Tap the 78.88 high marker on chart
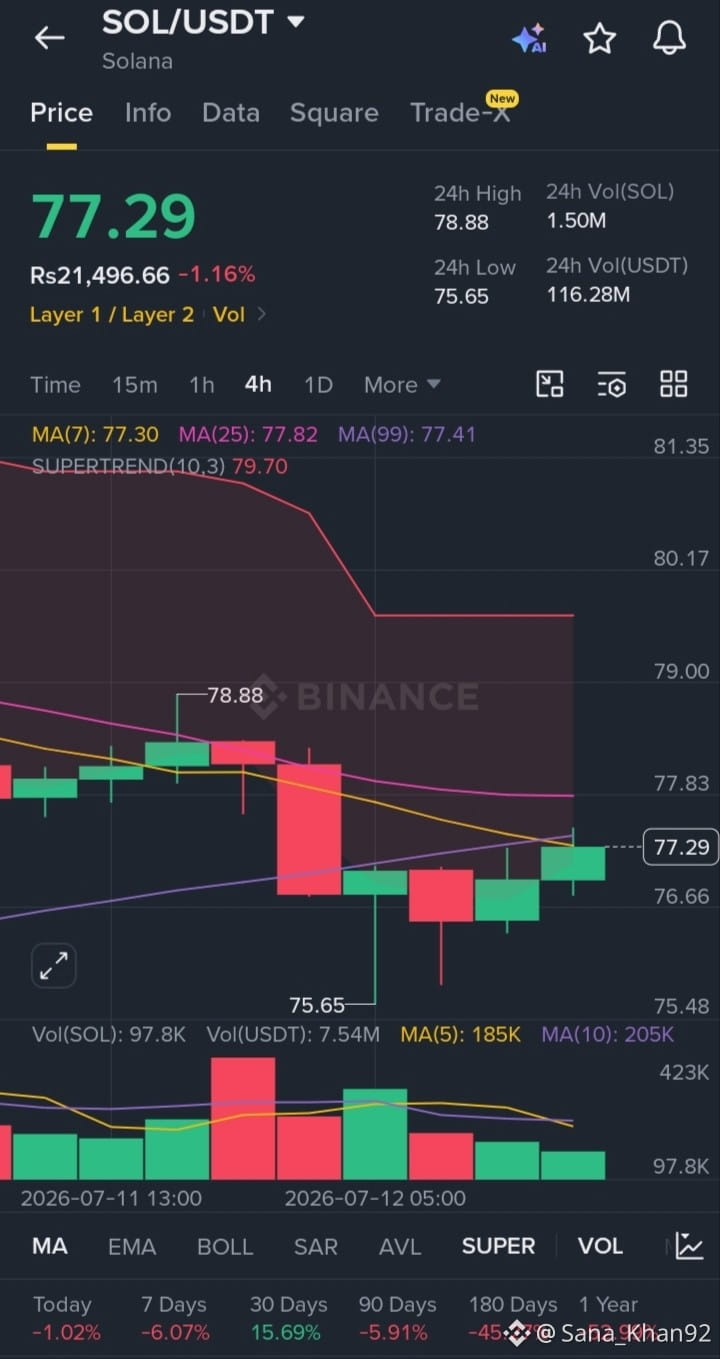The image size is (720, 1359). (235, 695)
